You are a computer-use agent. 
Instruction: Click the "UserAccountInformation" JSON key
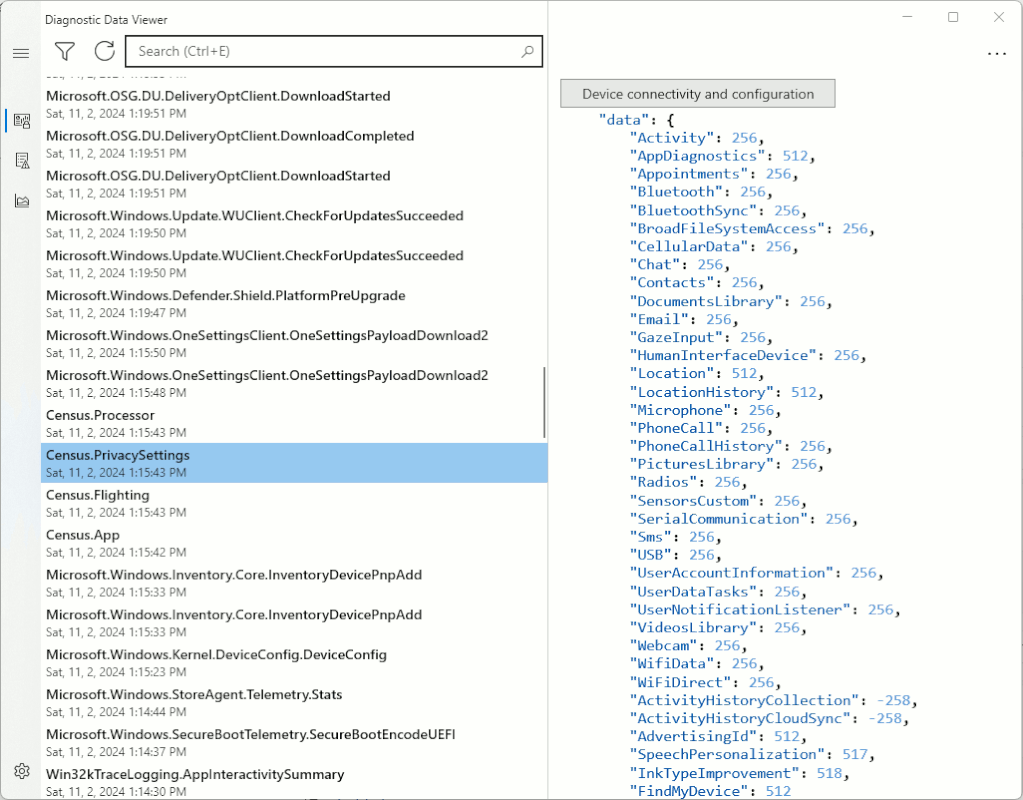pyautogui.click(x=731, y=573)
